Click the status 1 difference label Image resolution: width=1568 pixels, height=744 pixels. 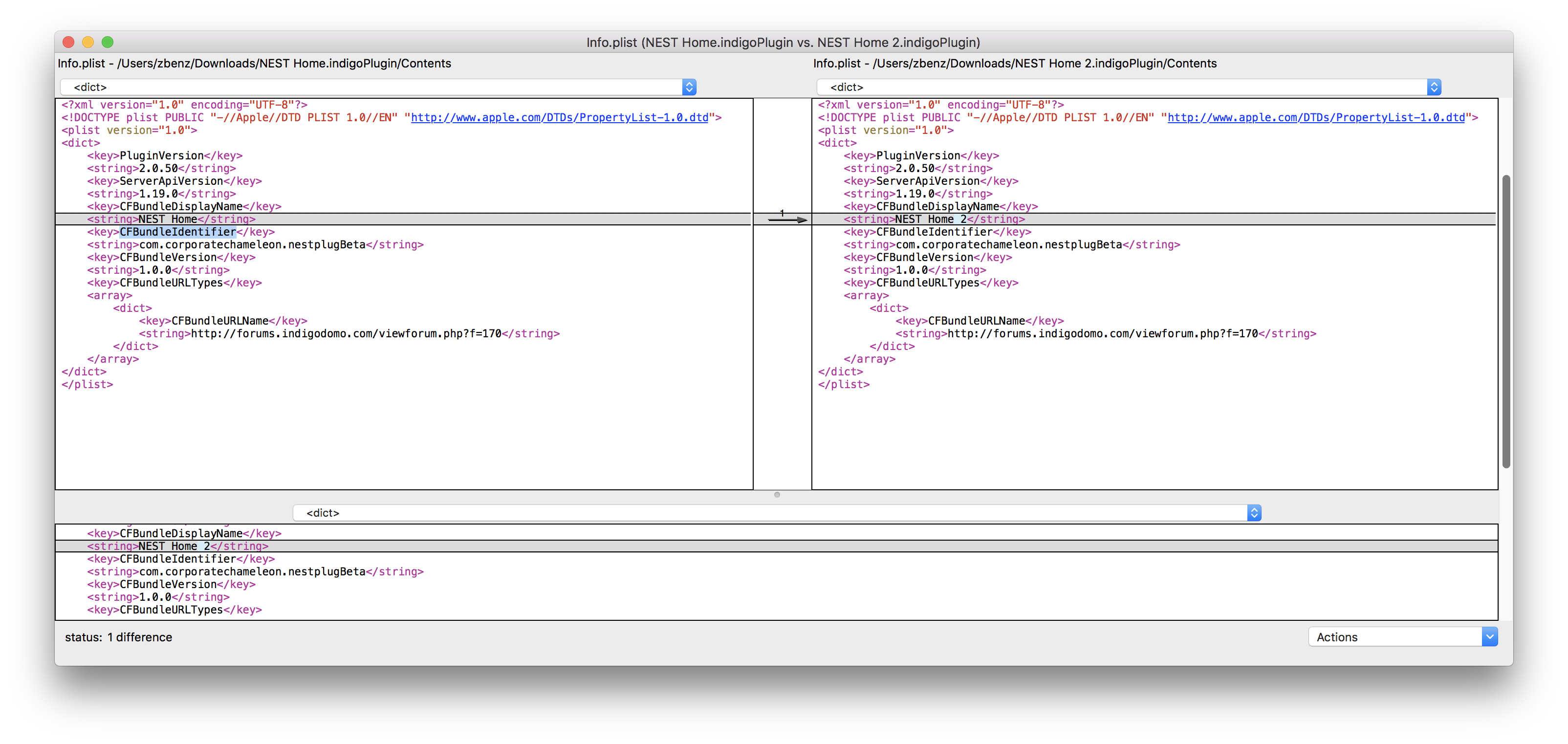tap(119, 637)
